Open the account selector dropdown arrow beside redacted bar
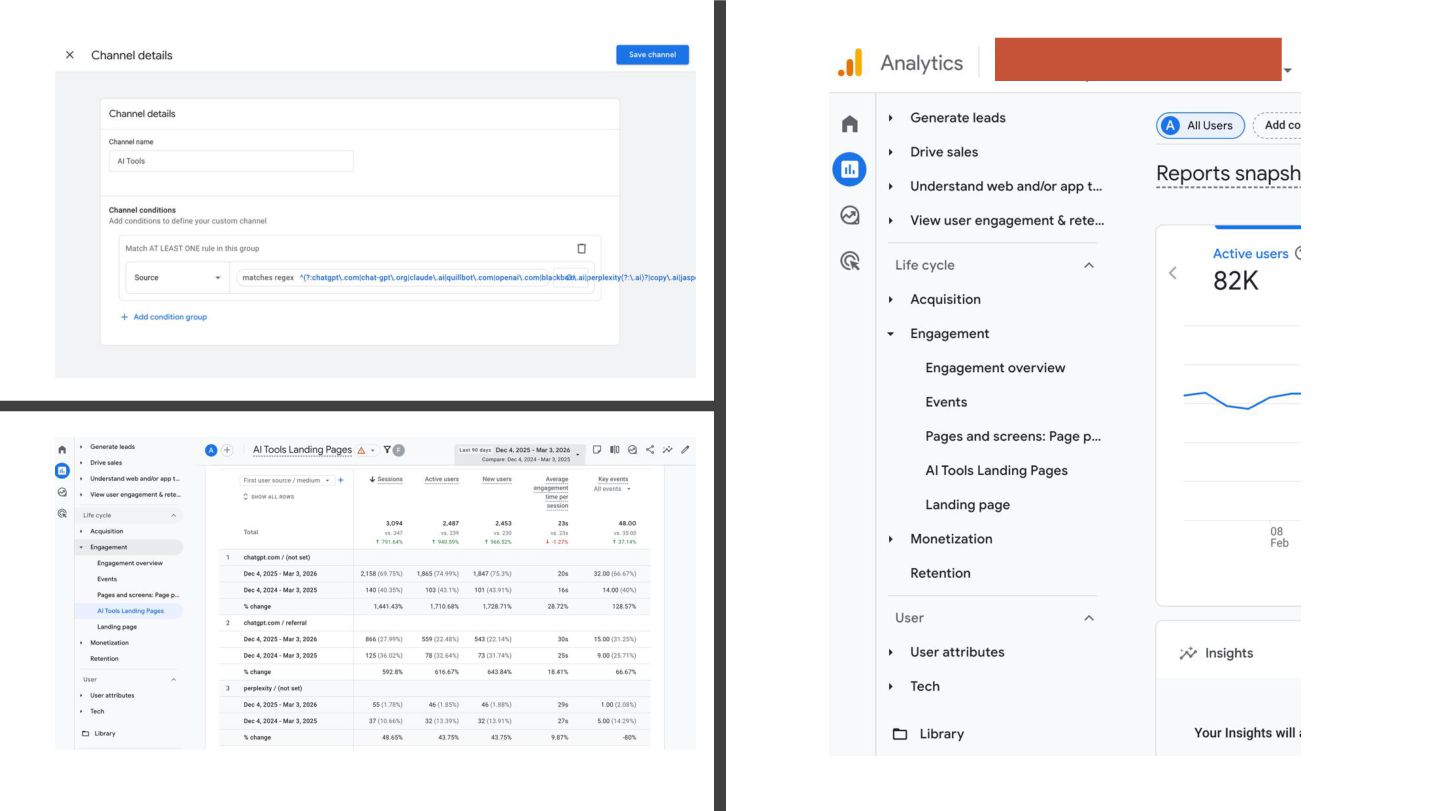Screen dimensions: 1440x811 [1288, 71]
